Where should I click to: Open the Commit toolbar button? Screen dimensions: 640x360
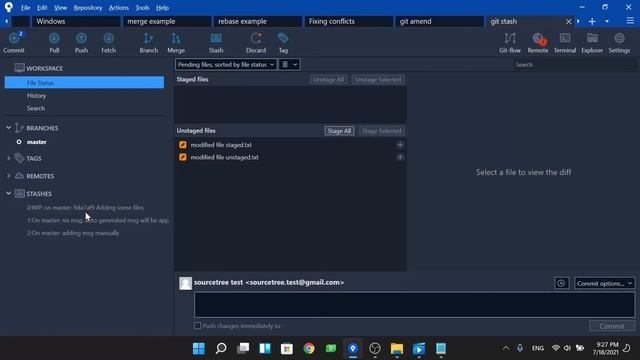tap(14, 42)
